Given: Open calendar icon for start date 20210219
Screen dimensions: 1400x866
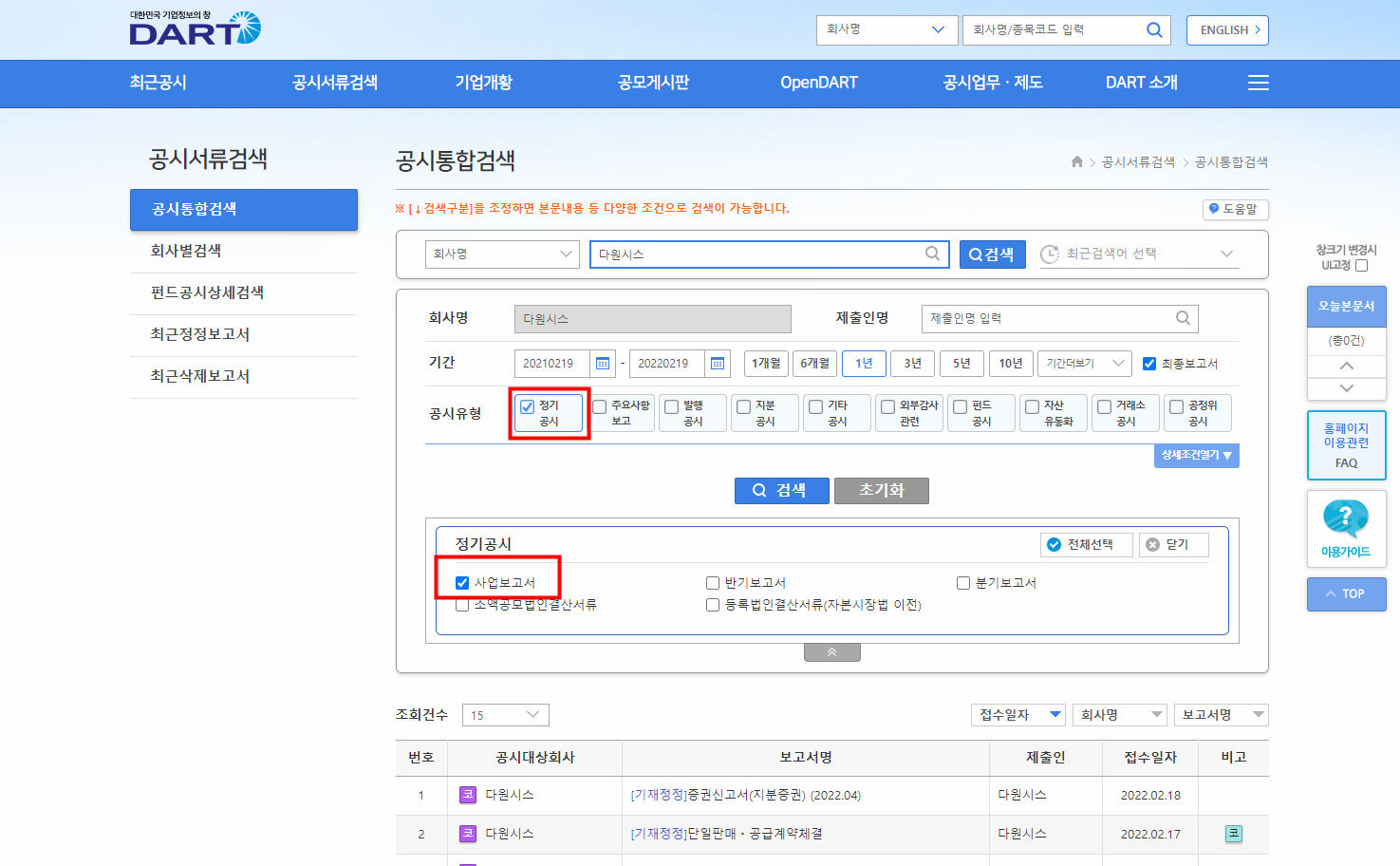Looking at the screenshot, I should (603, 363).
